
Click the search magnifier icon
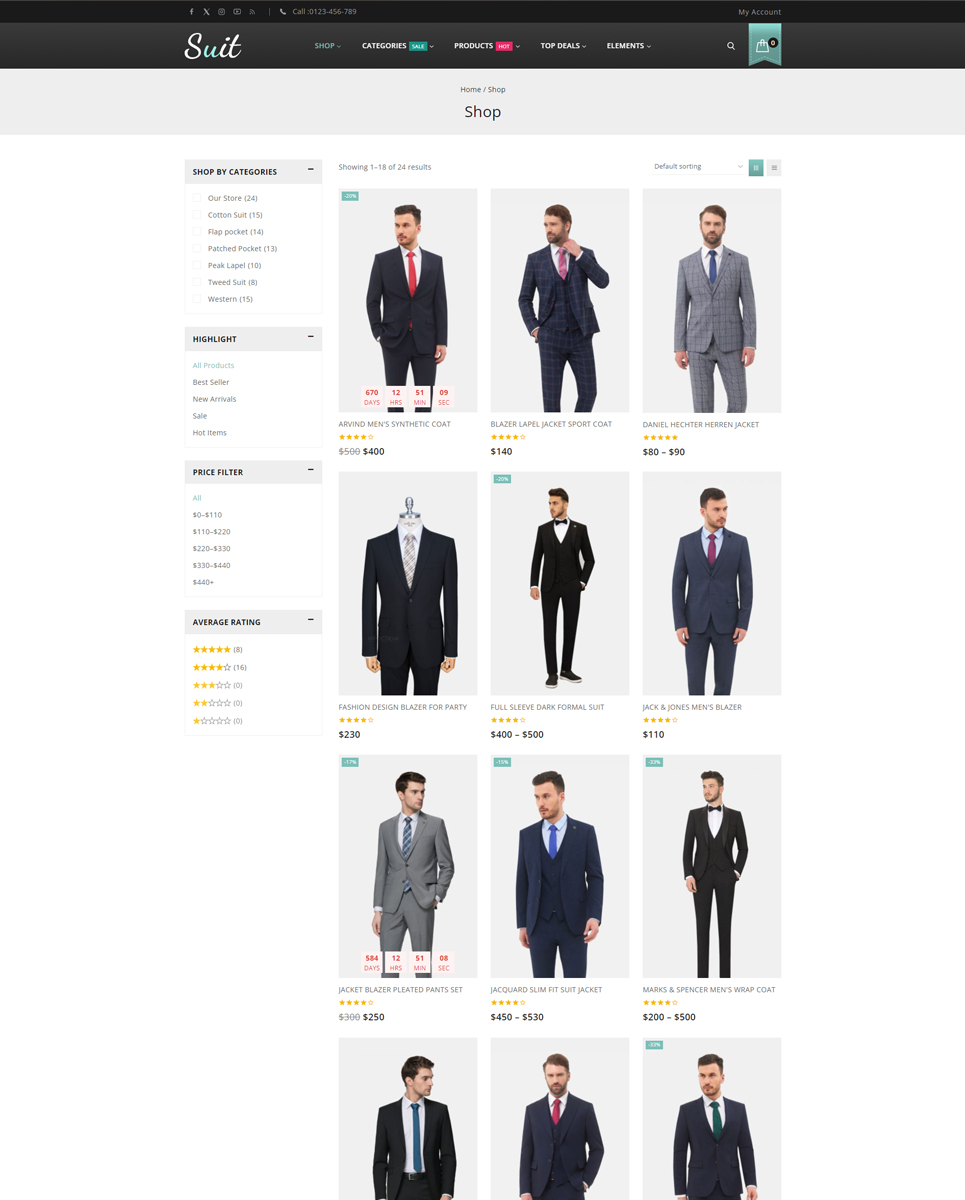[x=731, y=46]
